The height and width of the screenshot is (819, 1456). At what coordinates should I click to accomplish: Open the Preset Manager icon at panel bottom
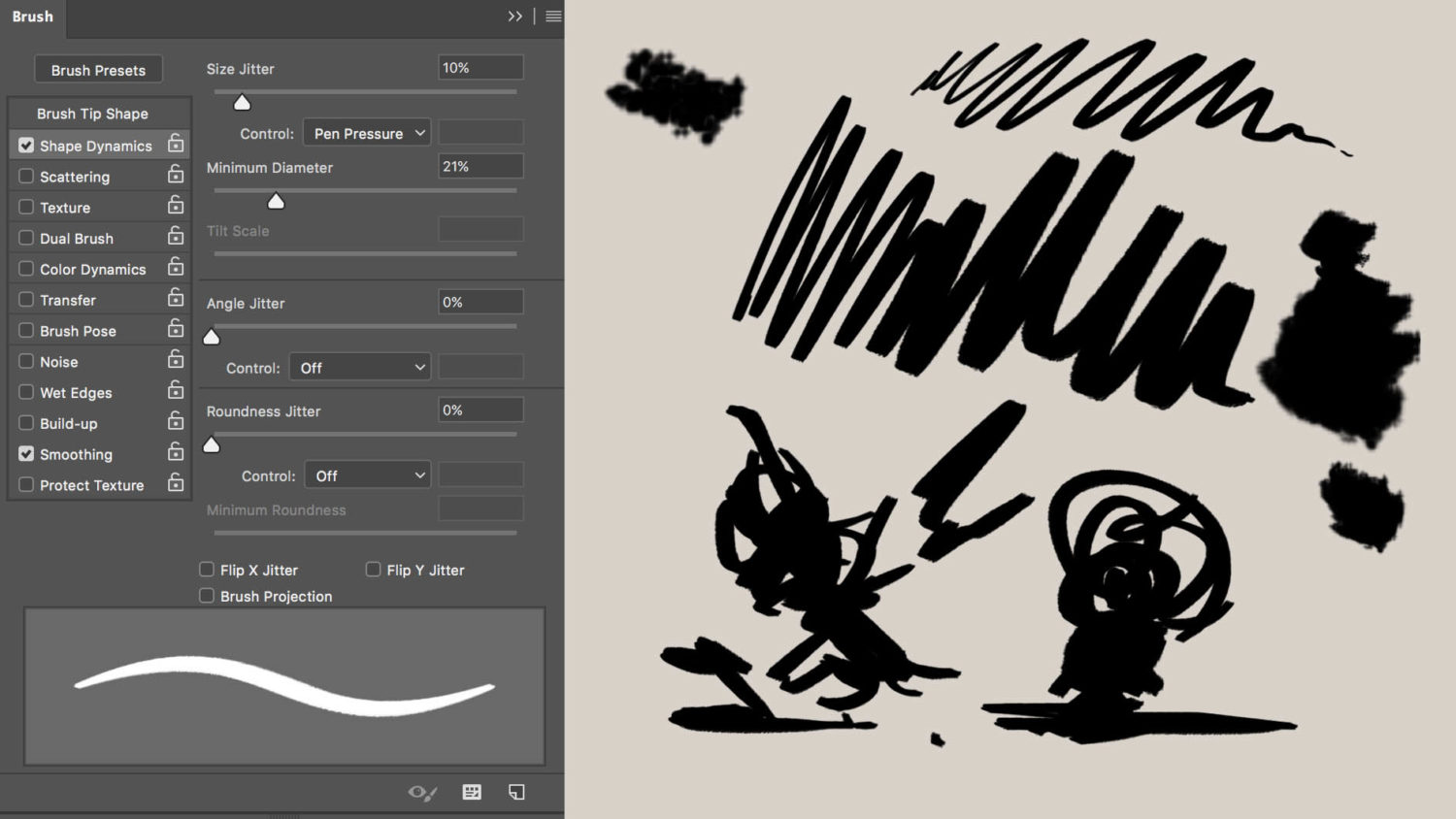472,792
